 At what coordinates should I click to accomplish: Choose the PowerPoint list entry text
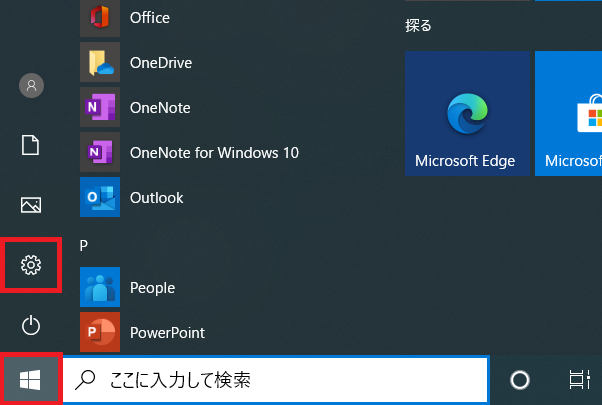[167, 333]
